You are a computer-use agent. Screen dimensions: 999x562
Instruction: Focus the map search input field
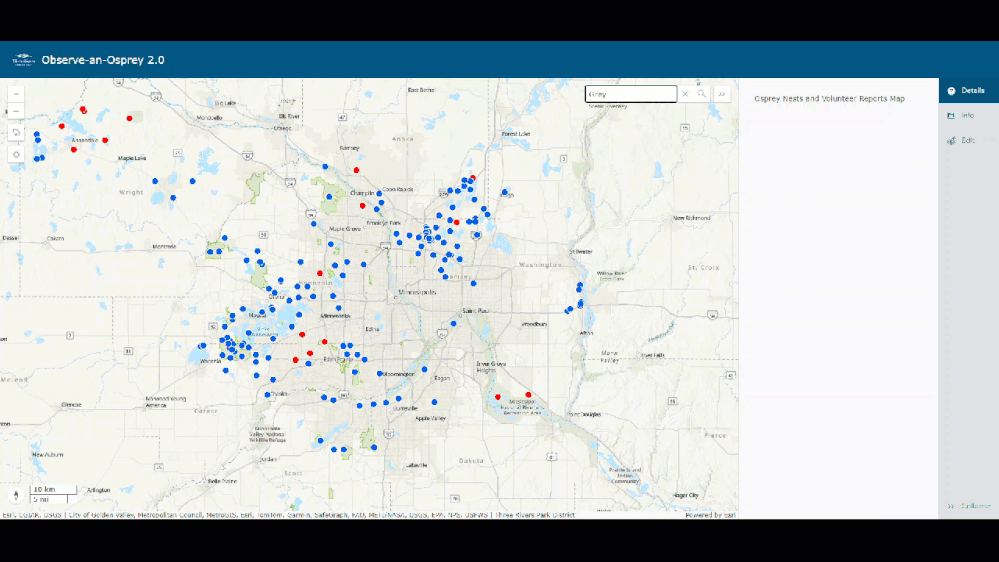tap(631, 94)
